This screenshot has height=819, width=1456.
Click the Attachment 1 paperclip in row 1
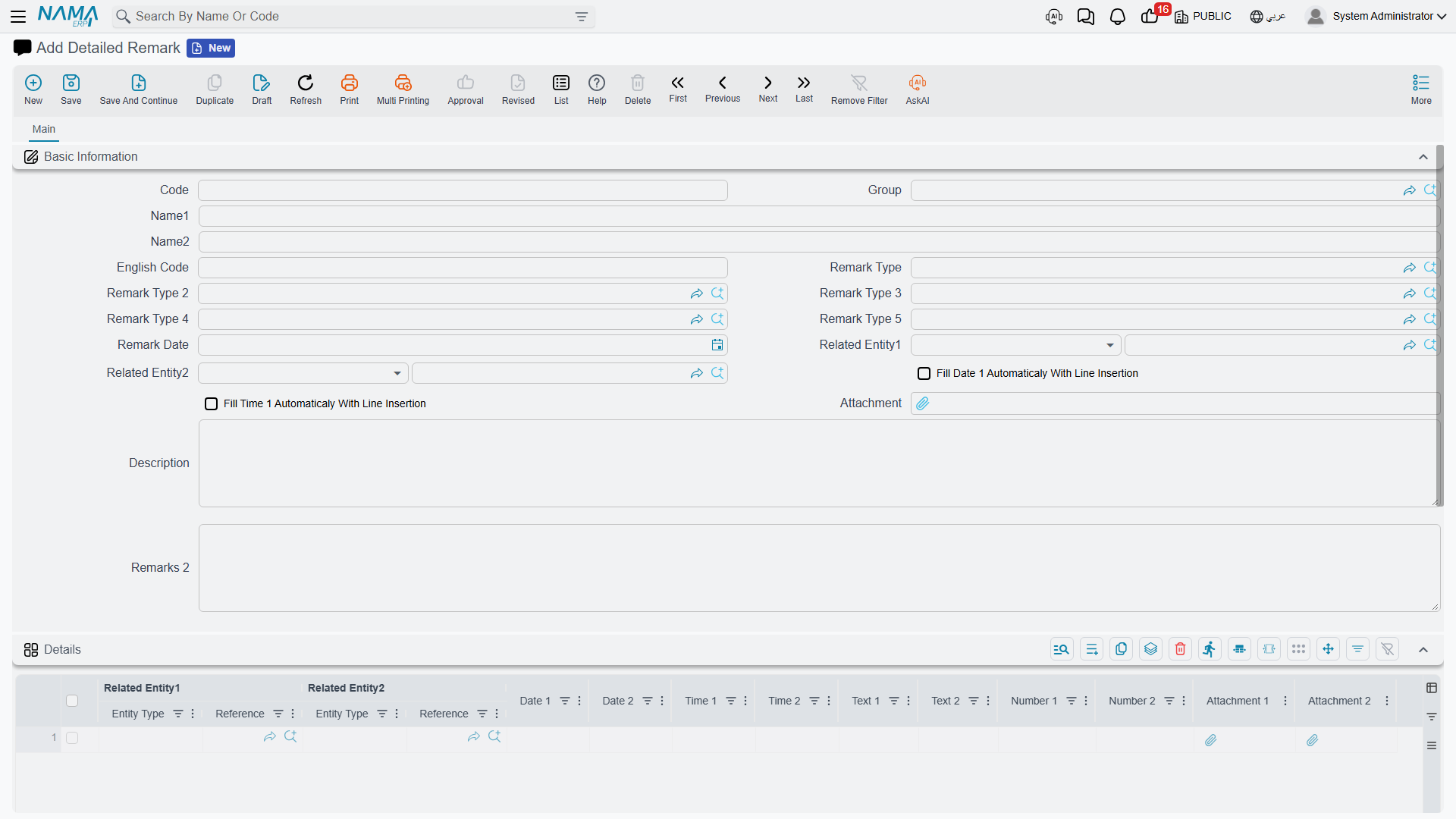1211,740
